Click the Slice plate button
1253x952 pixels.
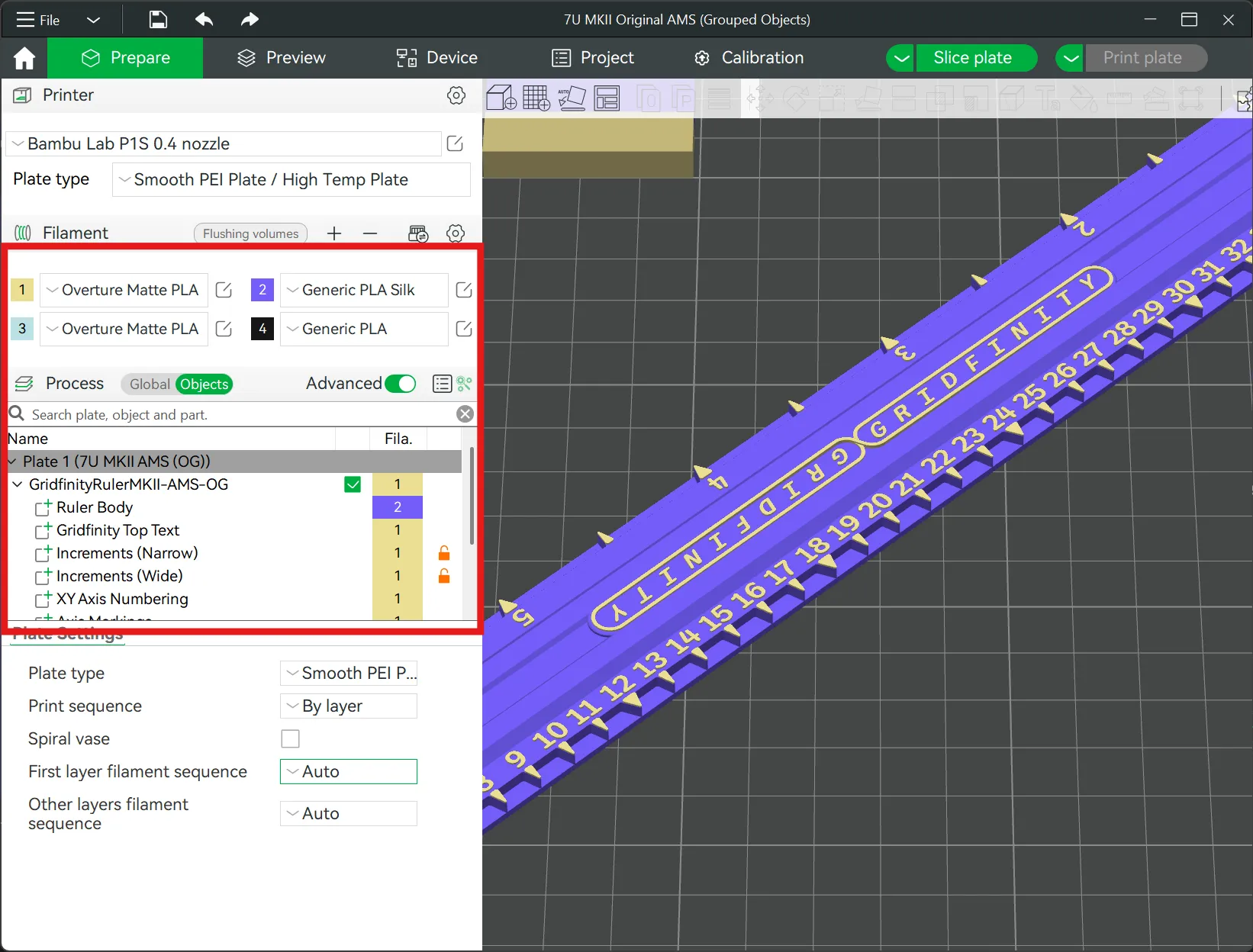(x=974, y=57)
